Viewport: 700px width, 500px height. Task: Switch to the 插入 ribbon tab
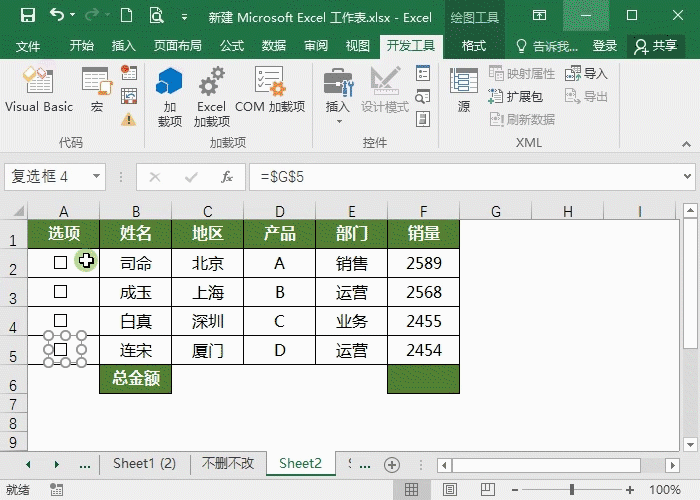pyautogui.click(x=123, y=46)
